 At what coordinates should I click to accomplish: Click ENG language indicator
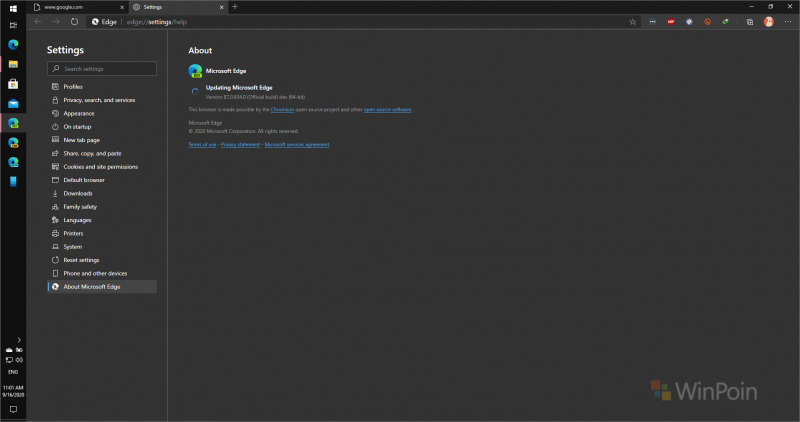coord(13,372)
